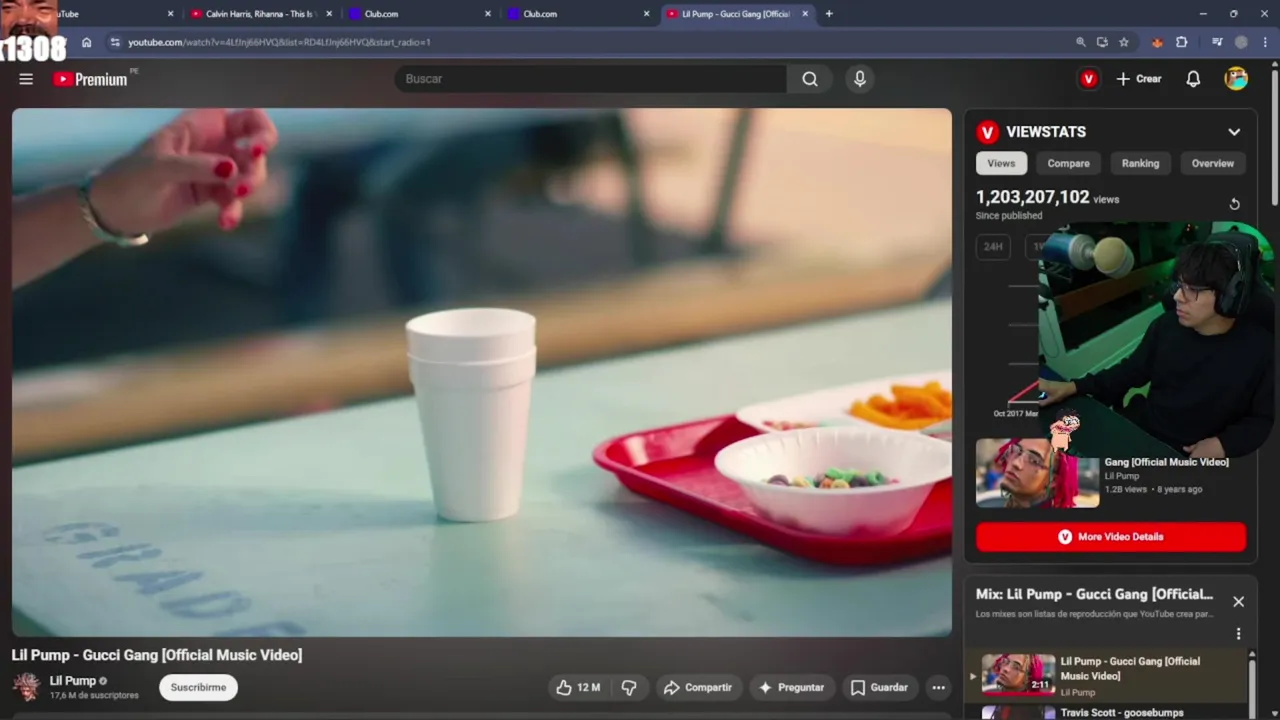Image resolution: width=1280 pixels, height=720 pixels.
Task: Go to YouTube Premium home logo
Action: 91,79
